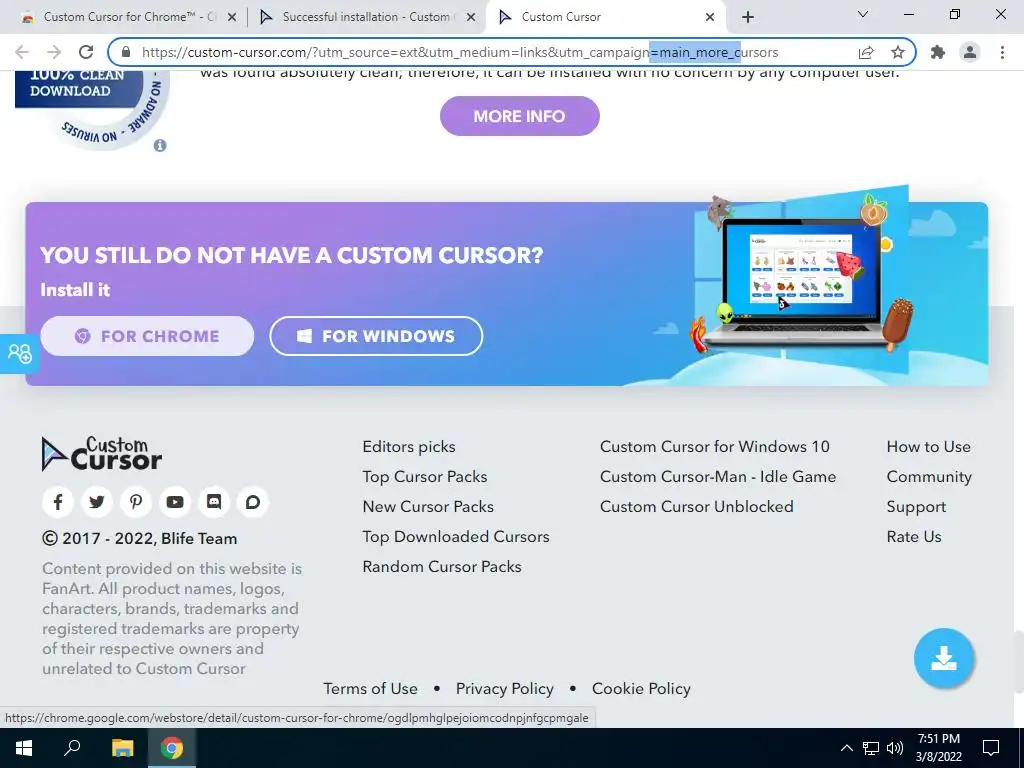
Task: Open the taskbar clock and date
Action: [x=938, y=748]
